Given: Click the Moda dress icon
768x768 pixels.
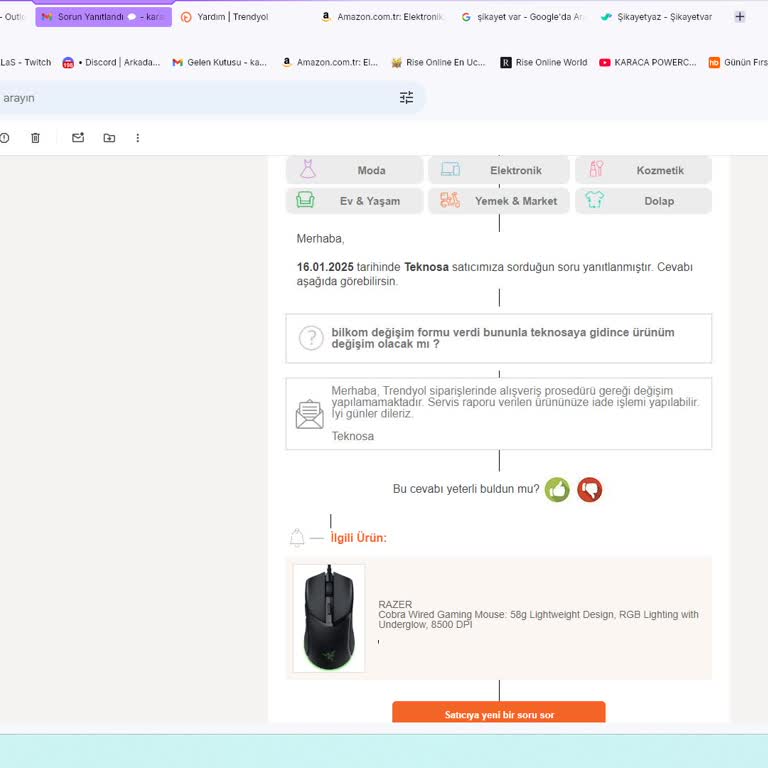Looking at the screenshot, I should pos(308,169).
